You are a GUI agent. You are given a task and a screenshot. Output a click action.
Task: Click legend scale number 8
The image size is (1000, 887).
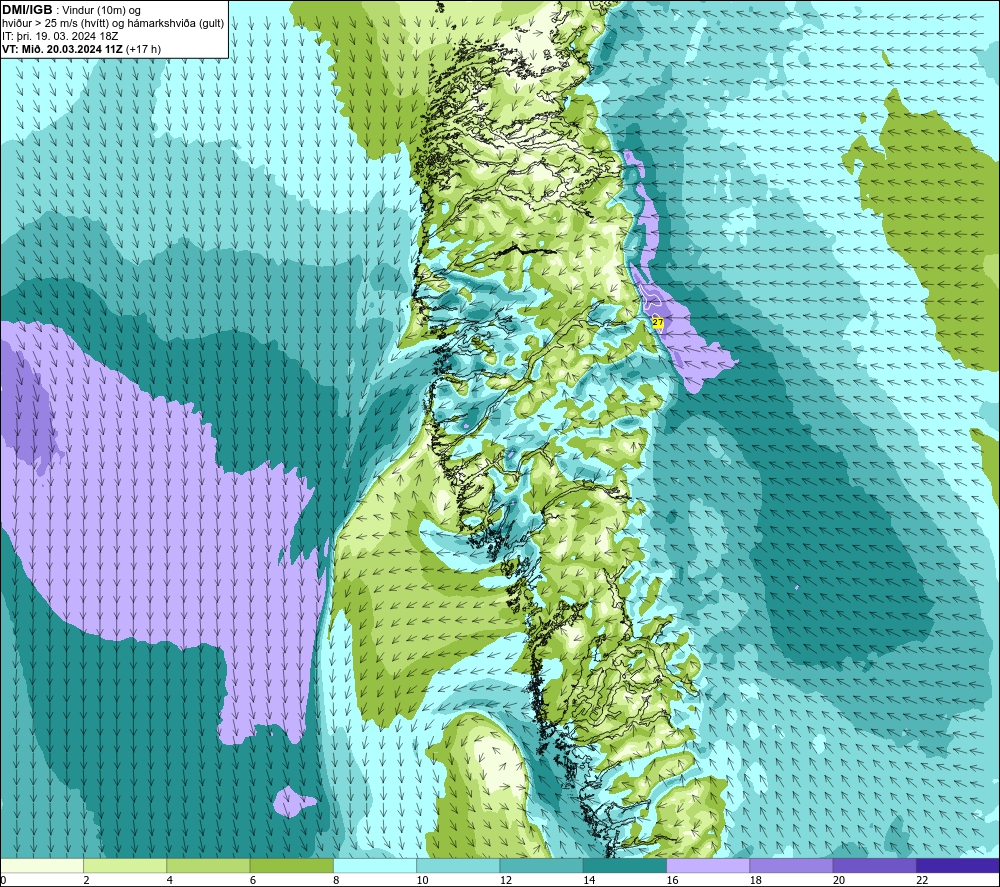[x=336, y=880]
